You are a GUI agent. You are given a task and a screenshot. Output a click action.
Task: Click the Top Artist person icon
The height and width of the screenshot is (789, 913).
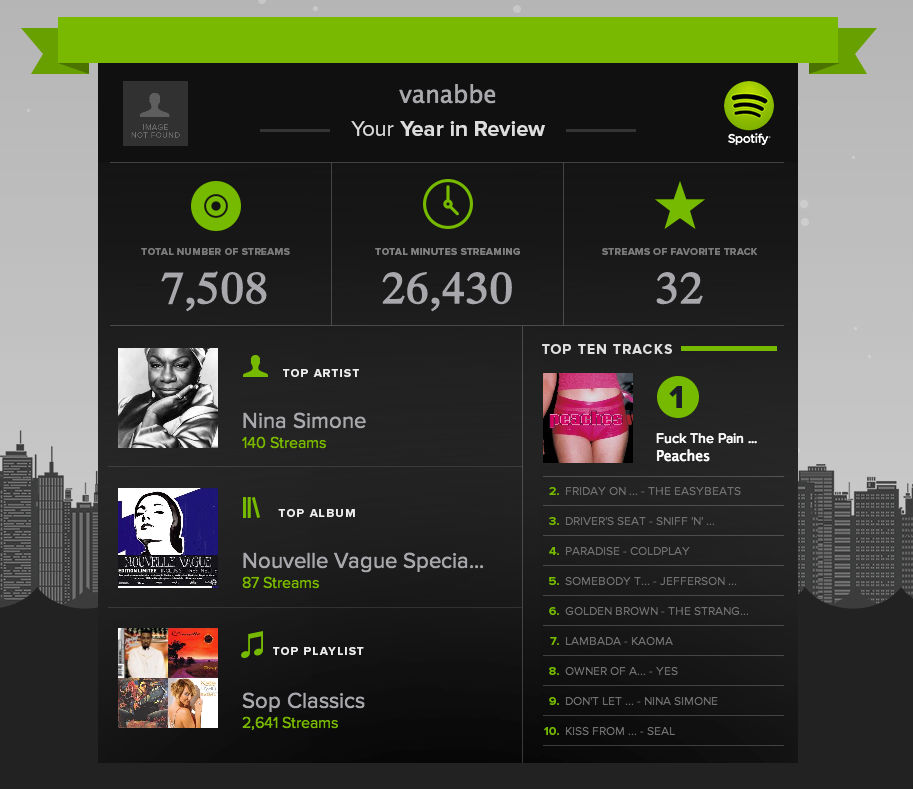(x=255, y=366)
